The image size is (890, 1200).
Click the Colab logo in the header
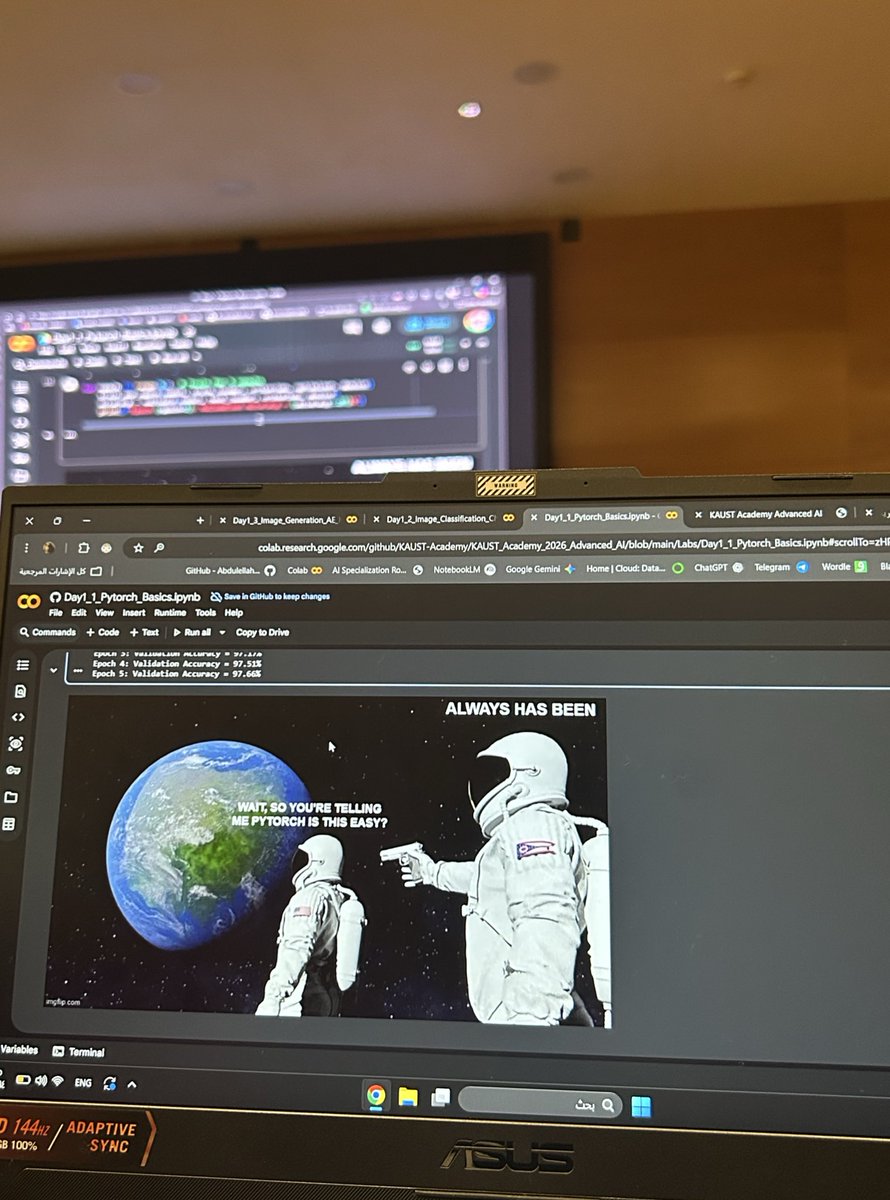(30, 601)
